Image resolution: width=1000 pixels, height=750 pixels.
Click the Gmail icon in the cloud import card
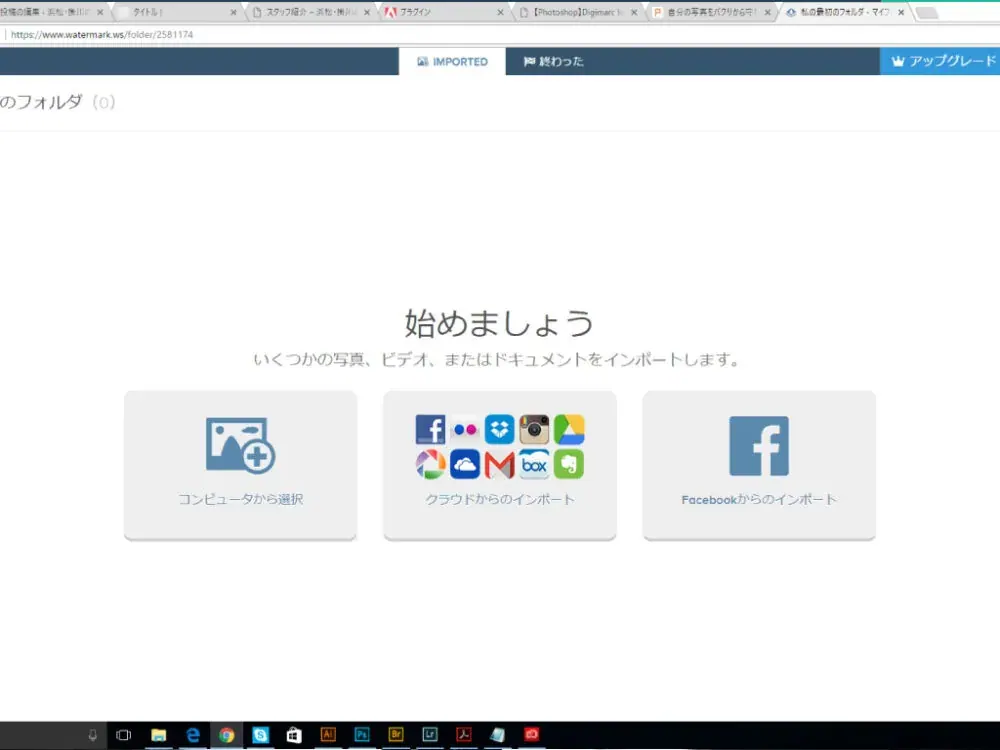[x=499, y=464]
